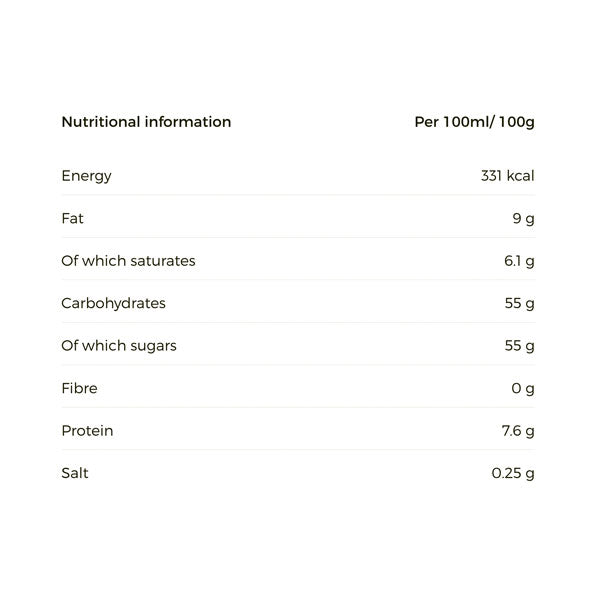Select the 0 g fibre value

[523, 388]
